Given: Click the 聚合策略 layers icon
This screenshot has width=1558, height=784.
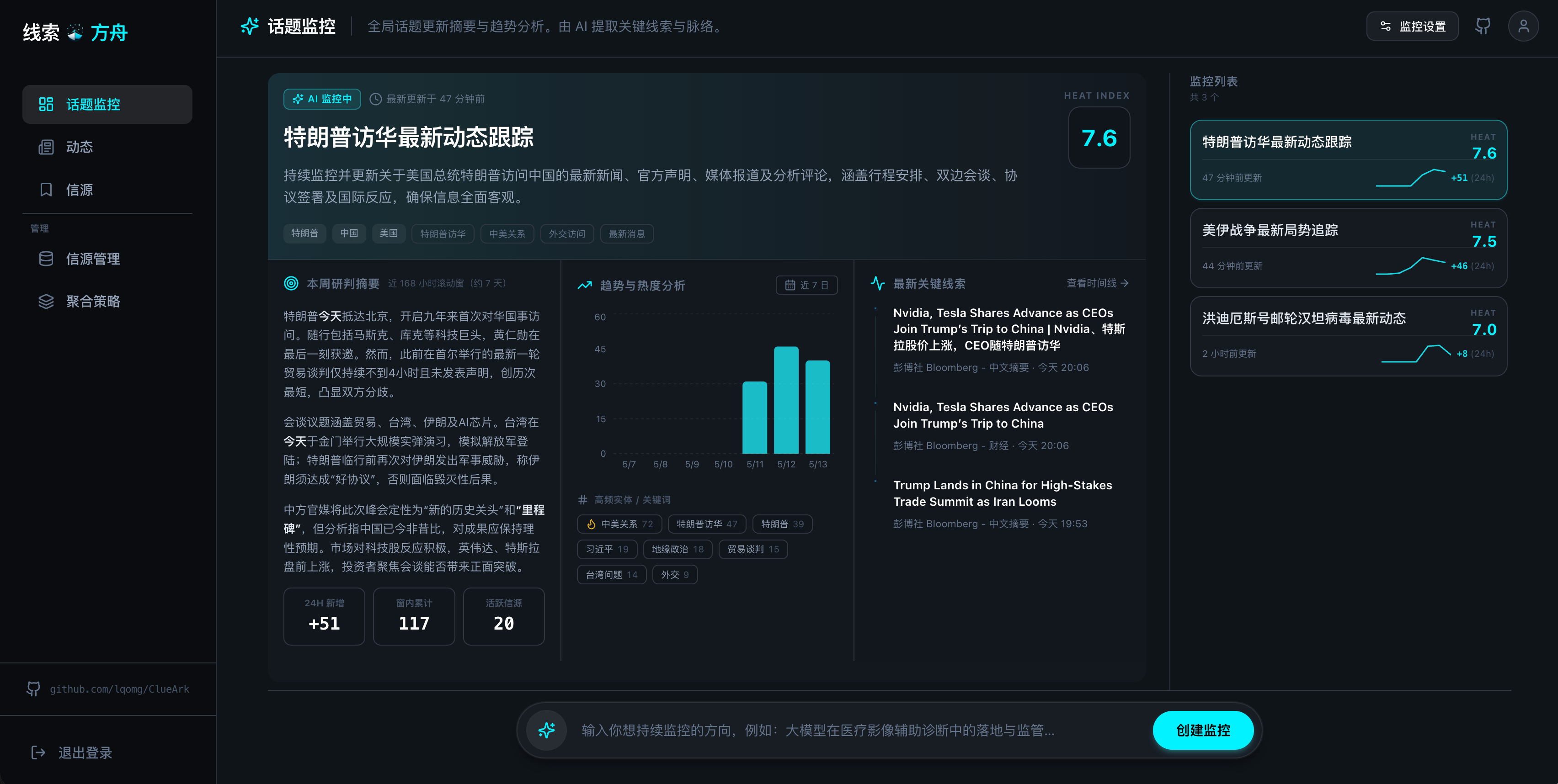Looking at the screenshot, I should click(x=46, y=301).
